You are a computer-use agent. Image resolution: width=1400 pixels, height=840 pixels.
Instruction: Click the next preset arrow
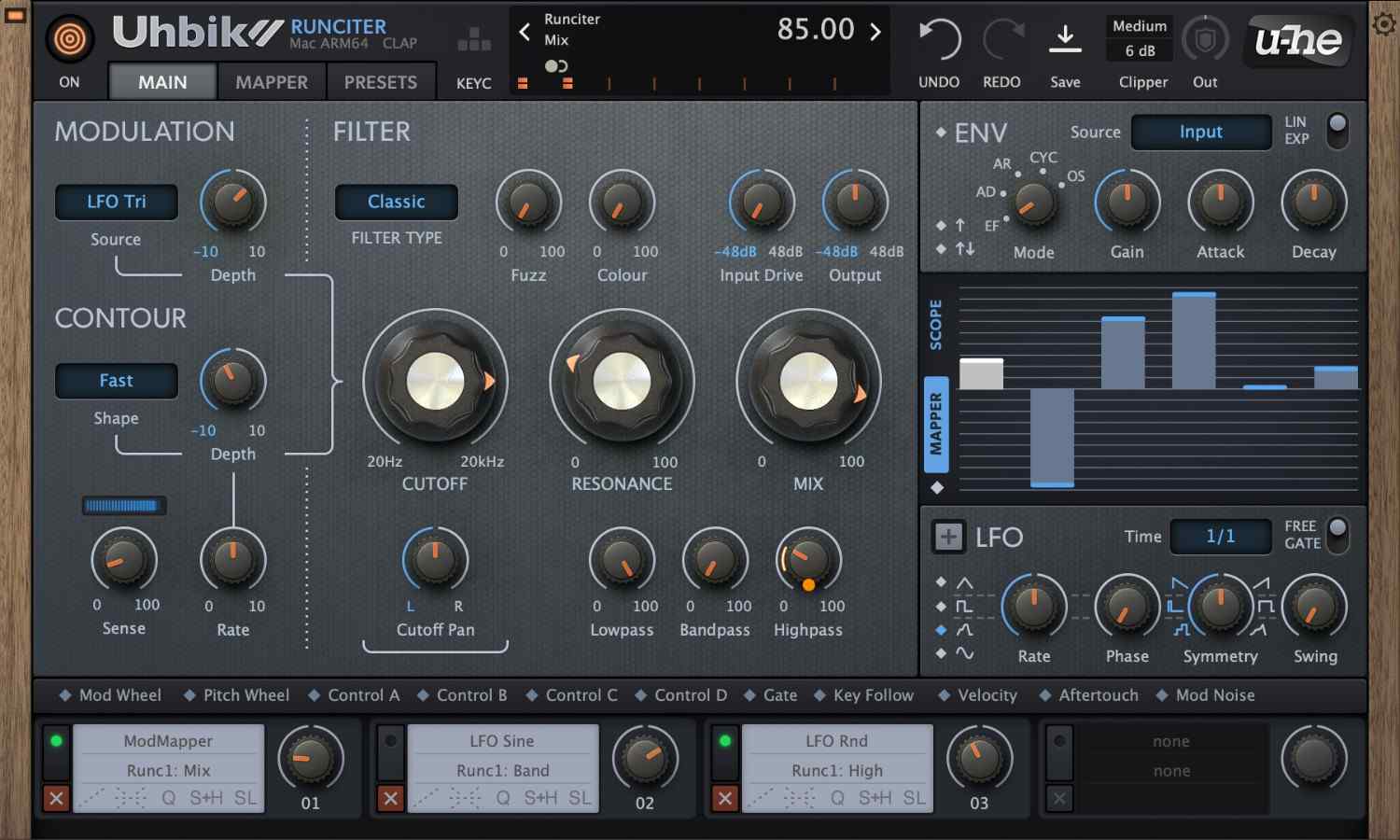(x=875, y=30)
